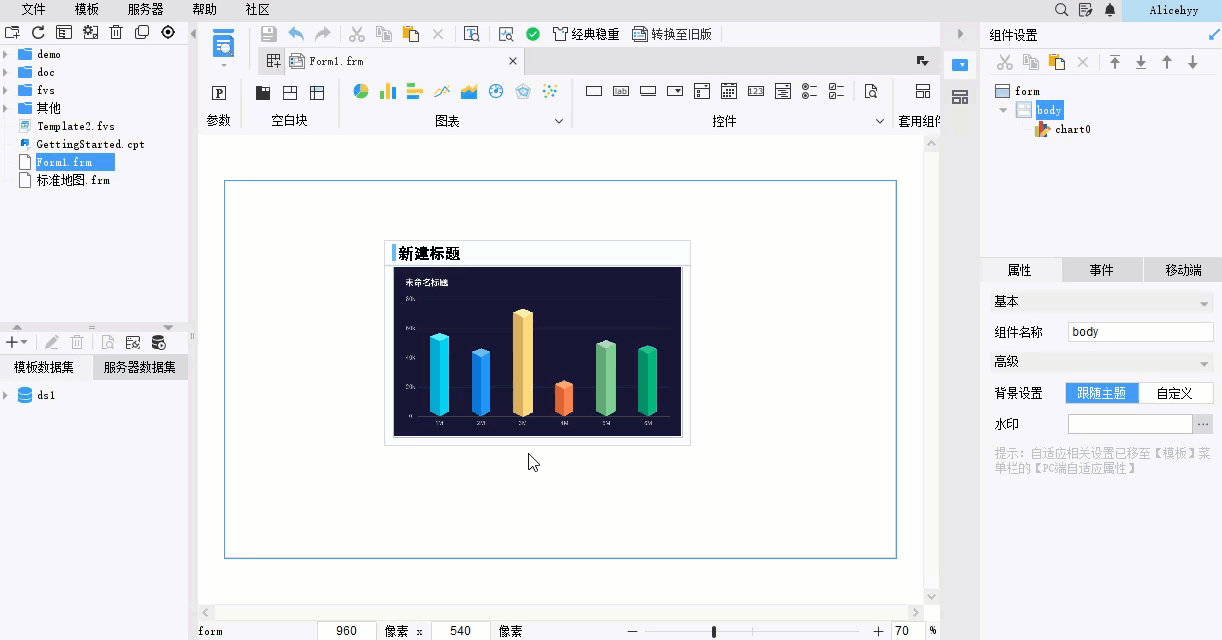Insert a dropdown combo box widget
The width and height of the screenshot is (1222, 640).
point(675,91)
